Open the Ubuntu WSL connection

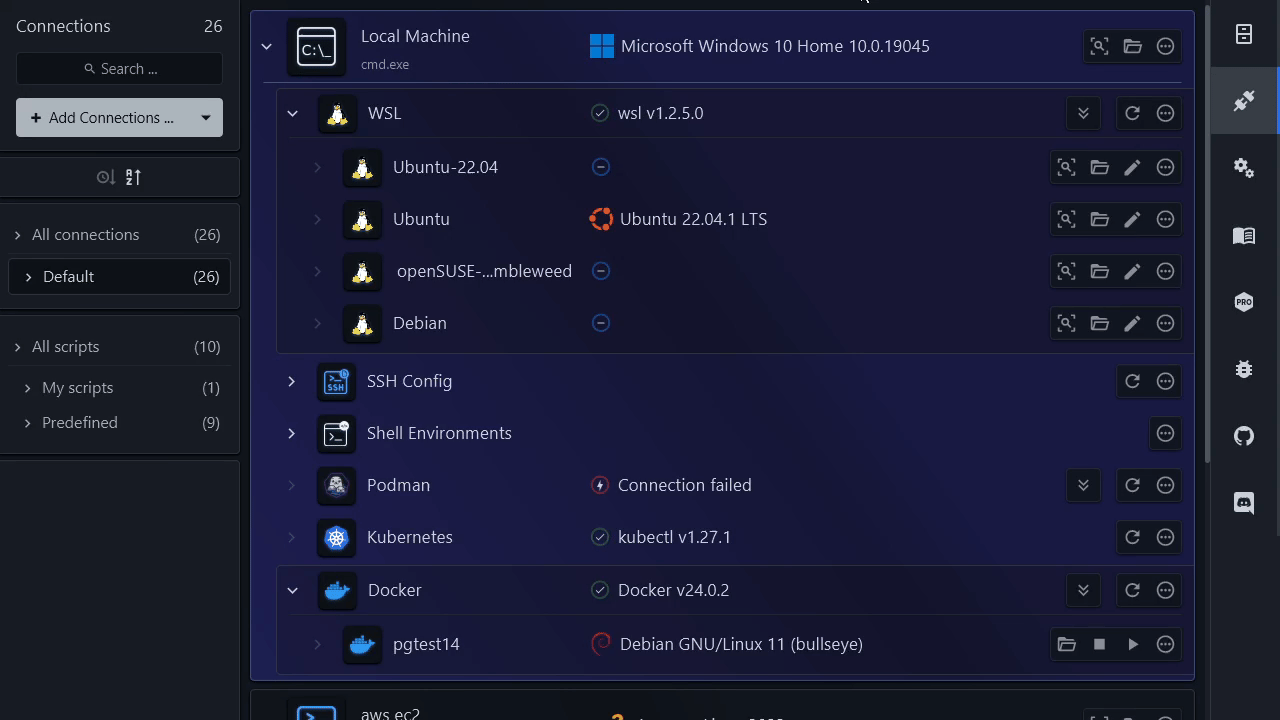pos(420,219)
